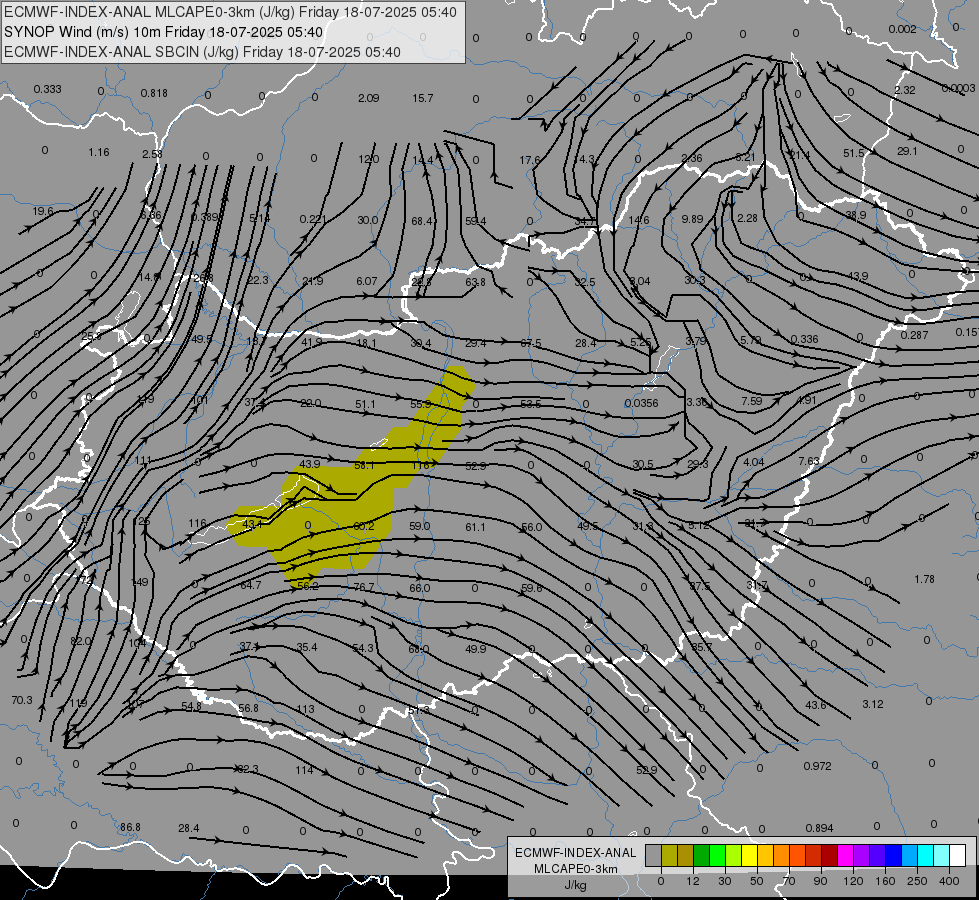Select the map value 76.7

click(363, 587)
